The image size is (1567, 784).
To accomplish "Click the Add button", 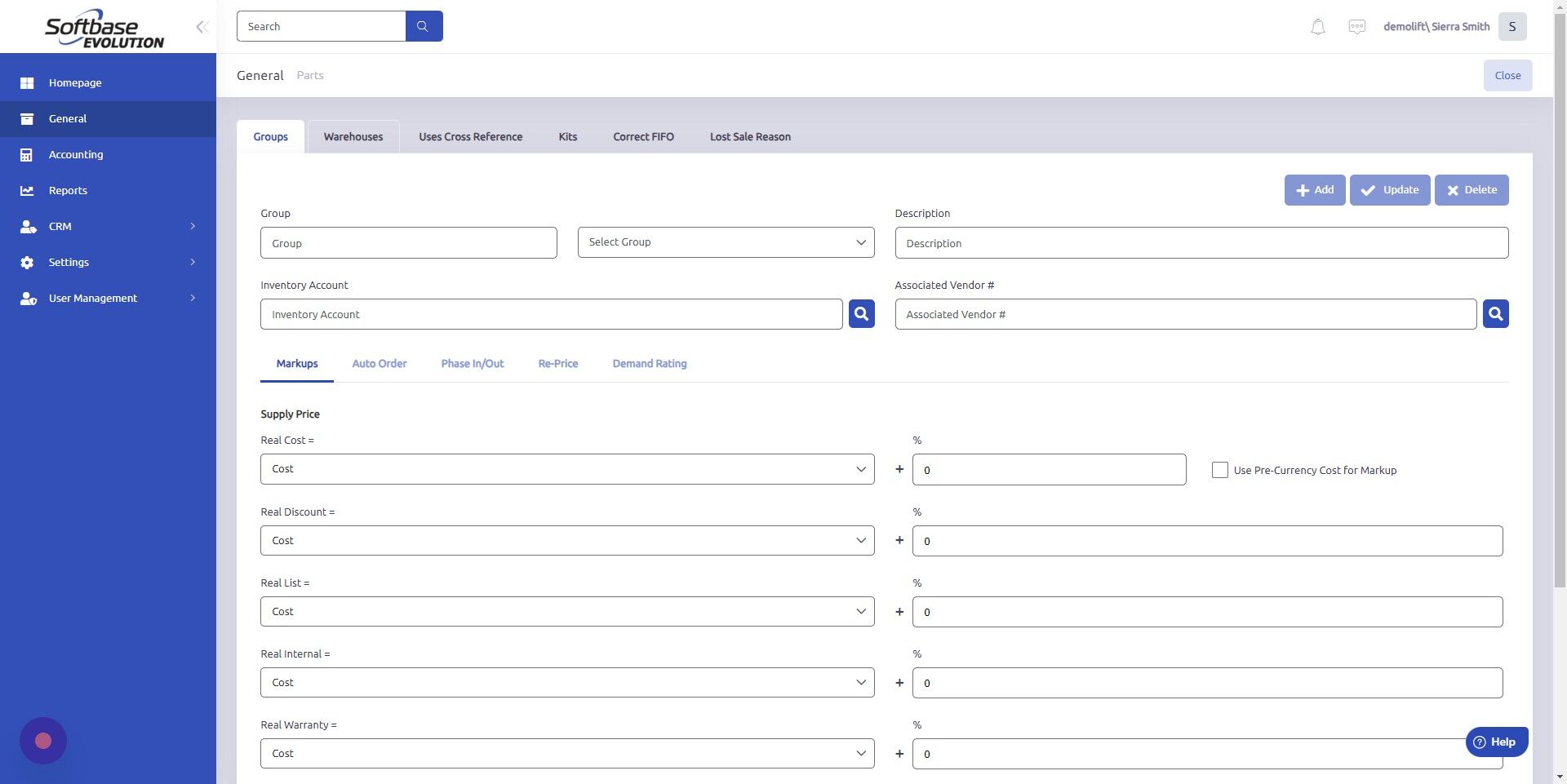I will pos(1314,189).
